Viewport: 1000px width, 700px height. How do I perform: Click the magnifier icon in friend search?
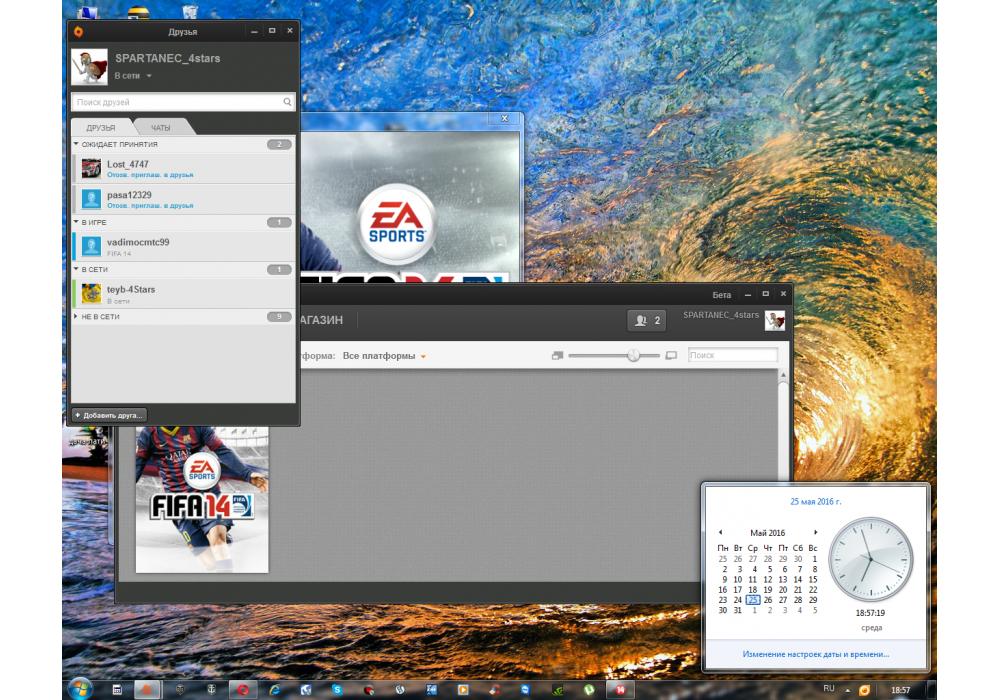click(287, 102)
